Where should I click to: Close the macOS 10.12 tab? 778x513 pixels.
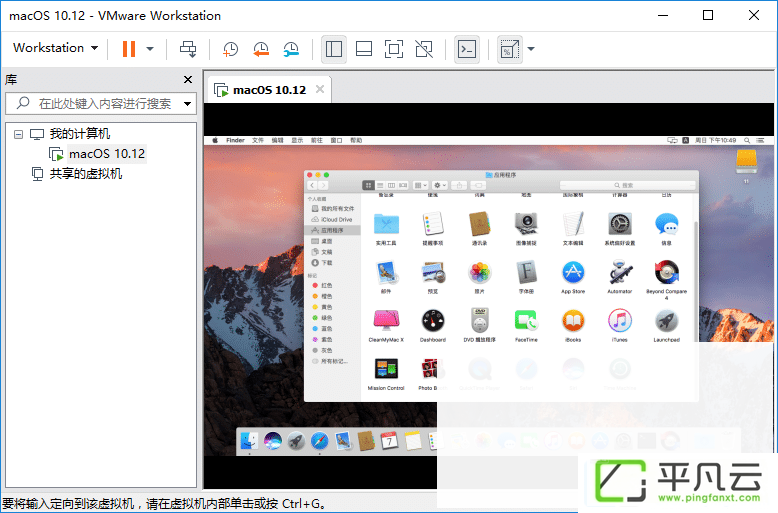(x=320, y=89)
